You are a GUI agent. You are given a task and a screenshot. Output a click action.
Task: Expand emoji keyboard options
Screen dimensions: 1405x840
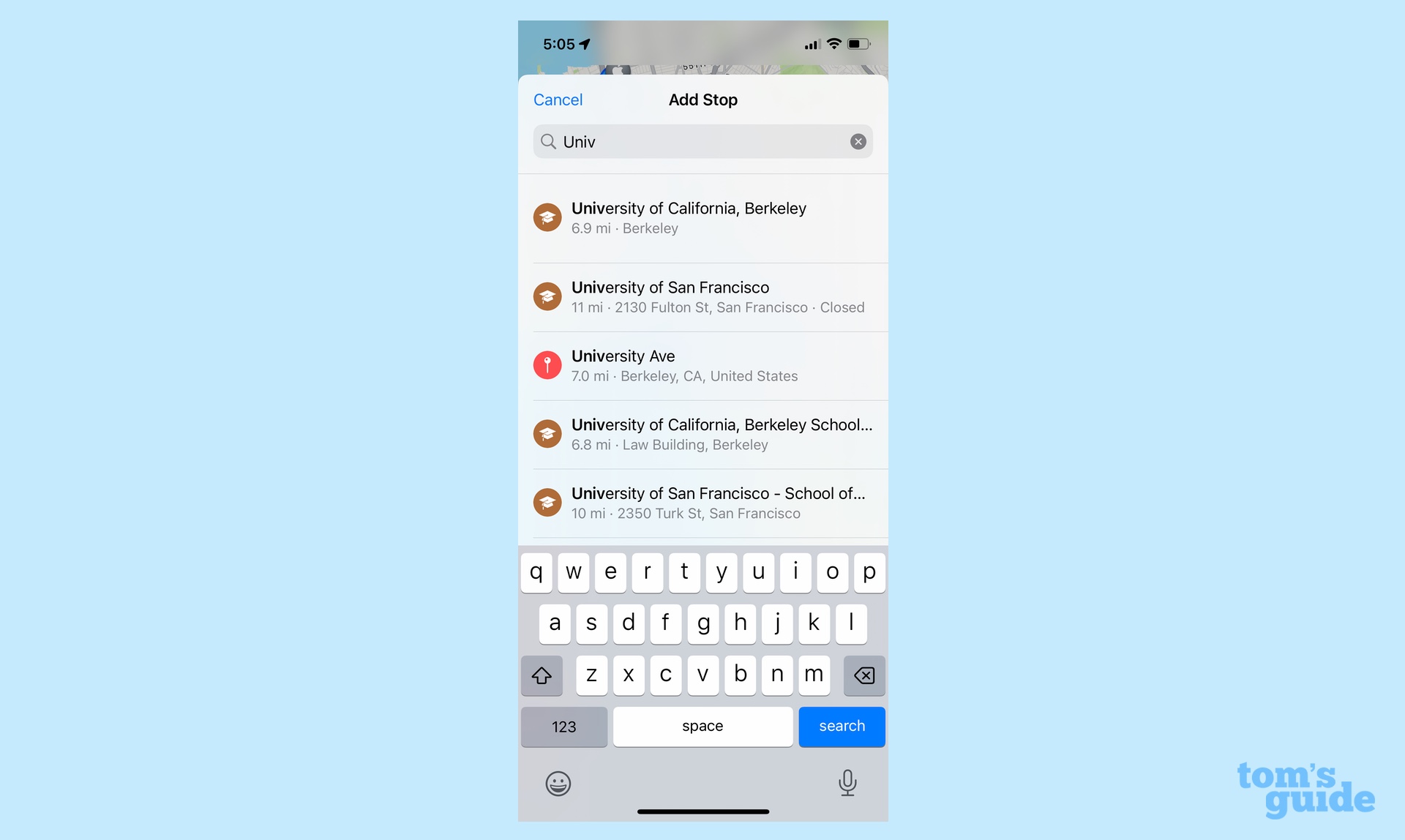point(557,783)
